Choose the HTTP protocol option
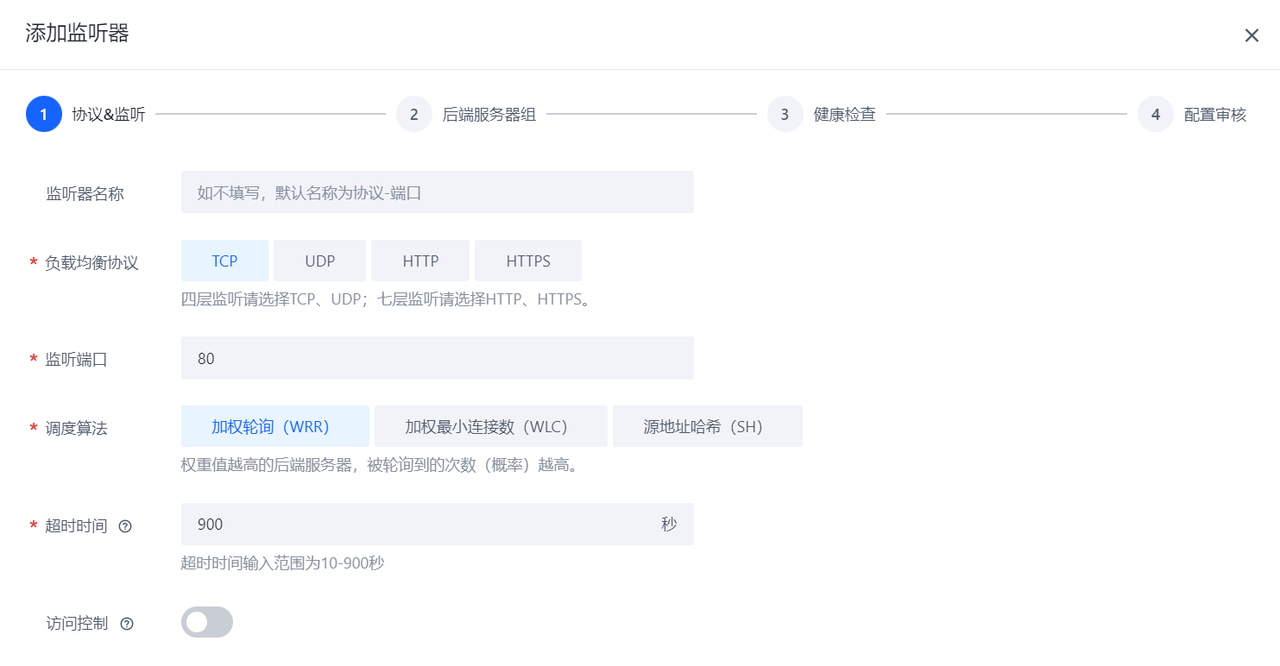 coord(421,261)
